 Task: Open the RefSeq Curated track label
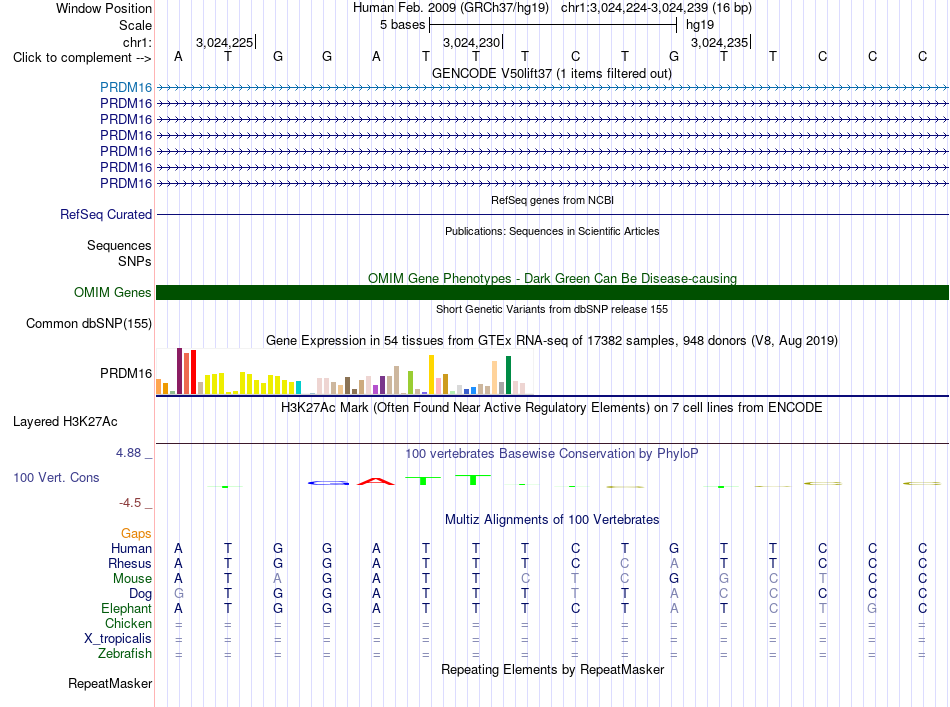106,214
